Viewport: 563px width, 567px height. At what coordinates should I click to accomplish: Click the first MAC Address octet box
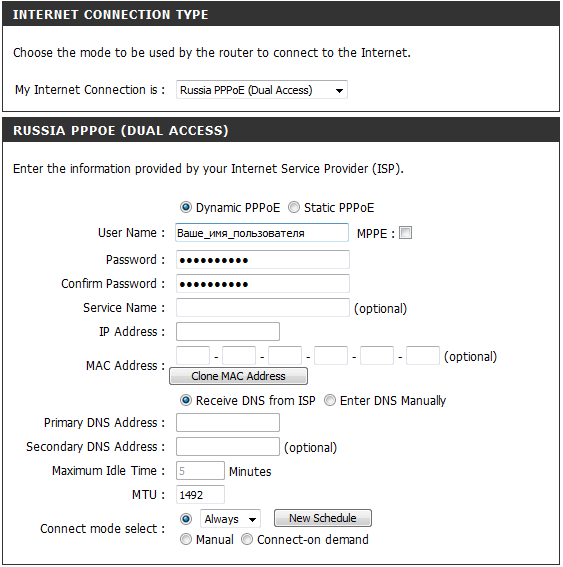[x=193, y=355]
